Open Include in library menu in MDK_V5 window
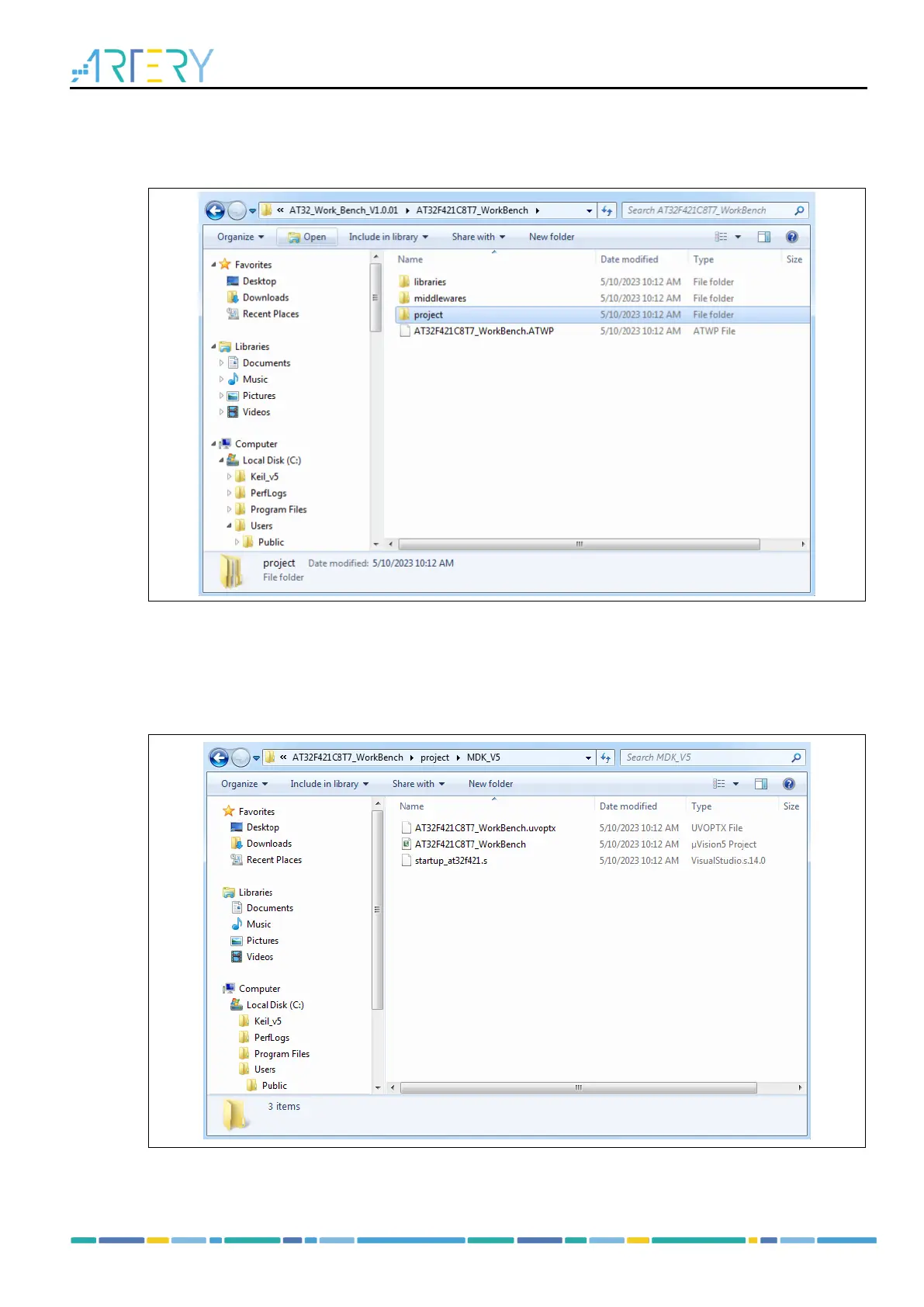 [x=329, y=784]
